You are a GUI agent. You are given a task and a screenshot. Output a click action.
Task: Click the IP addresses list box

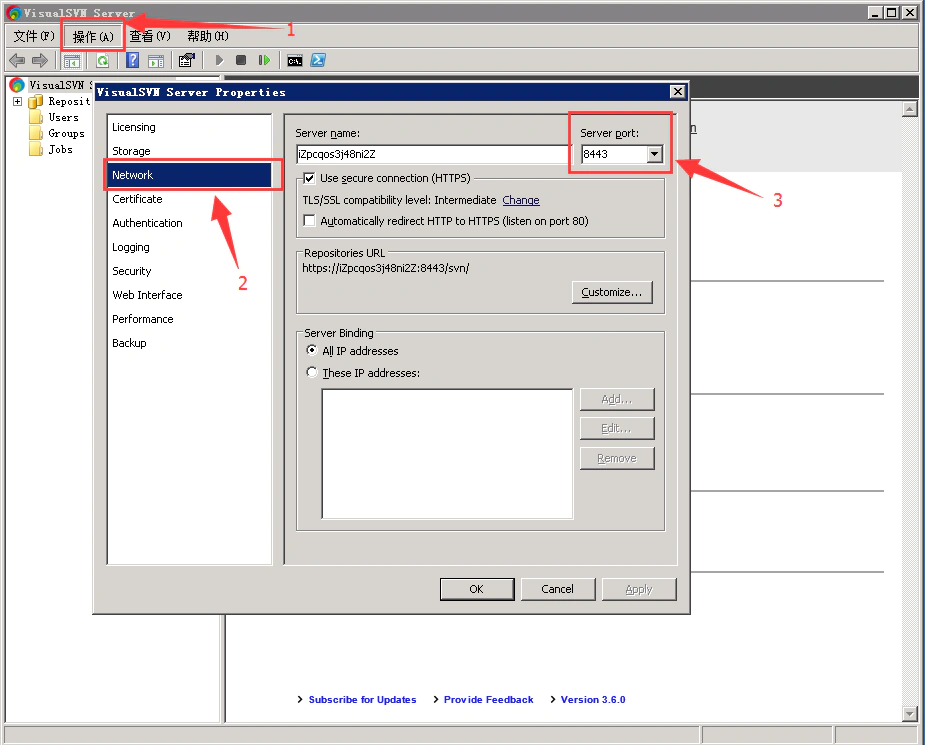(447, 454)
